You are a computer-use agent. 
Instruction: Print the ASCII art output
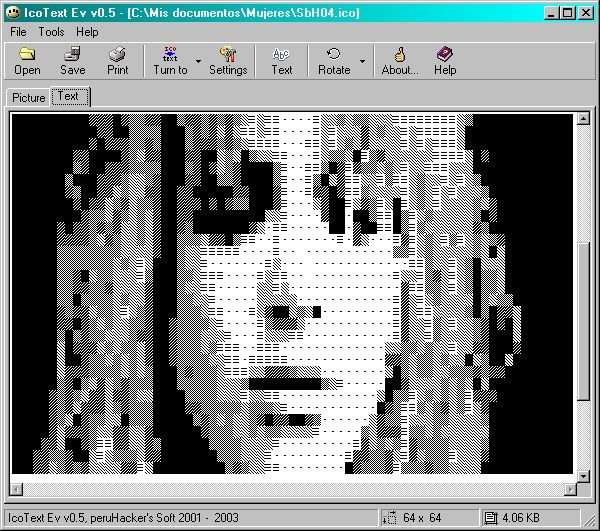coord(117,61)
